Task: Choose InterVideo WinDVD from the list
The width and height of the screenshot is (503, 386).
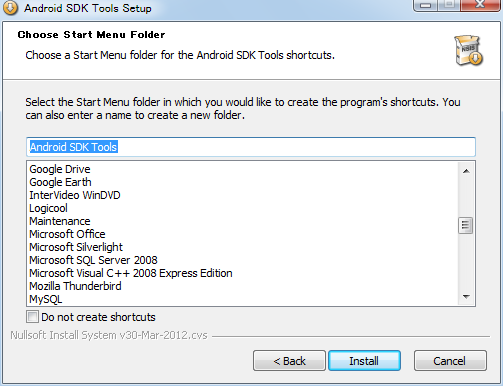Action: pyautogui.click(x=75, y=195)
